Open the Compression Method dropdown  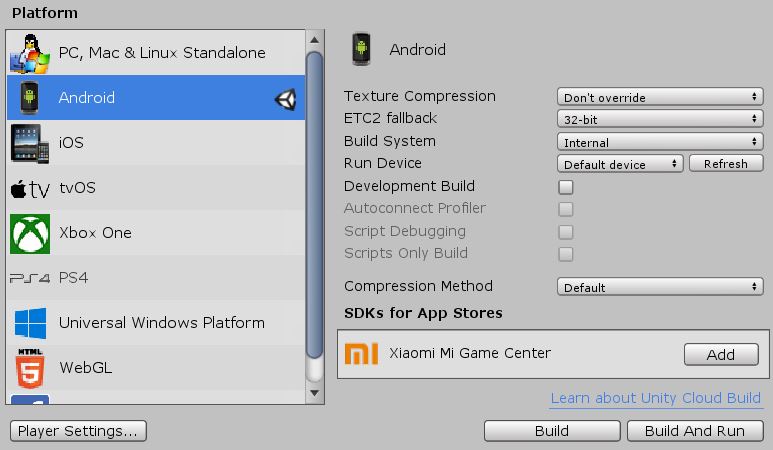pos(660,287)
